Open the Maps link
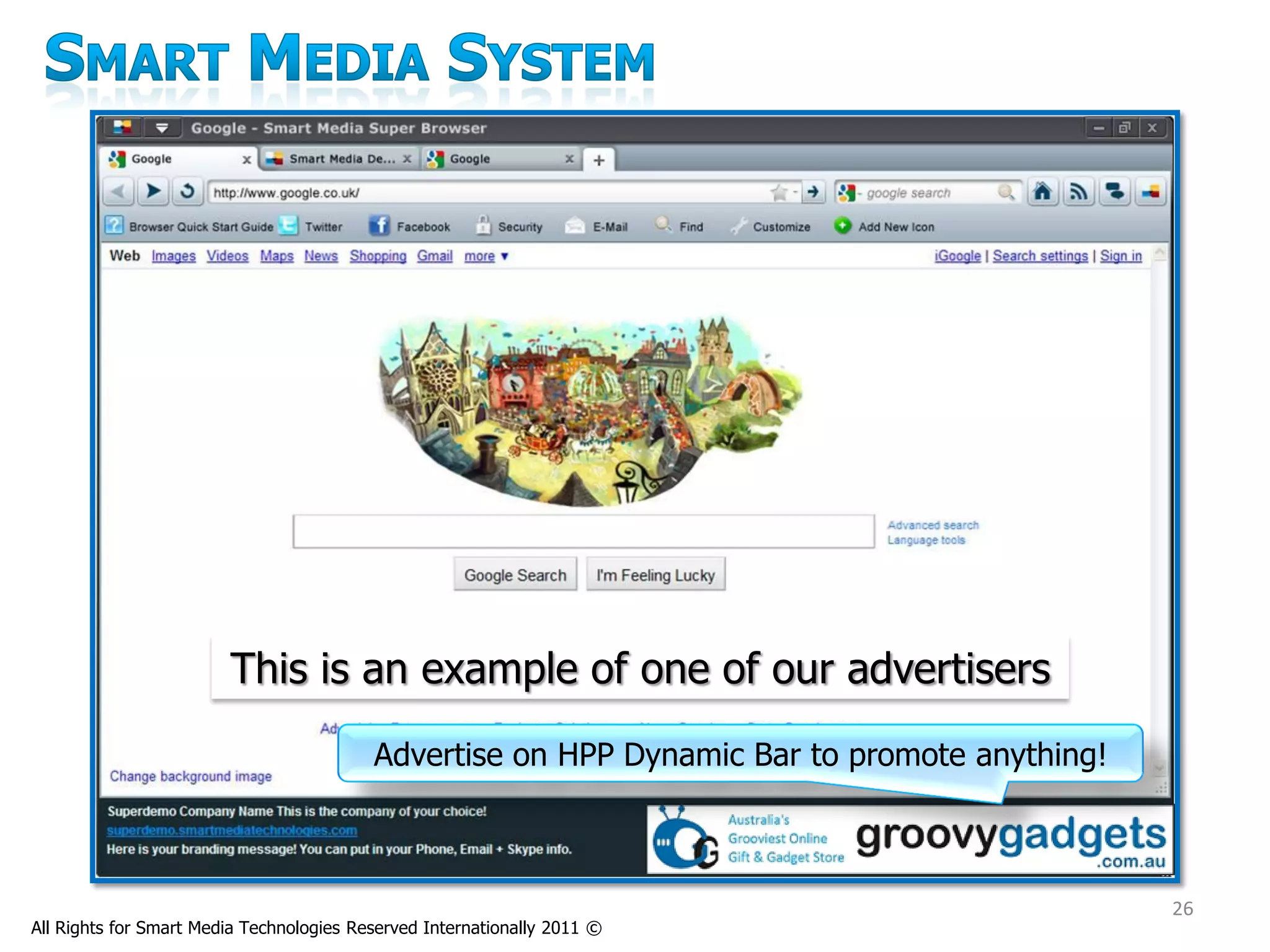 coord(277,256)
